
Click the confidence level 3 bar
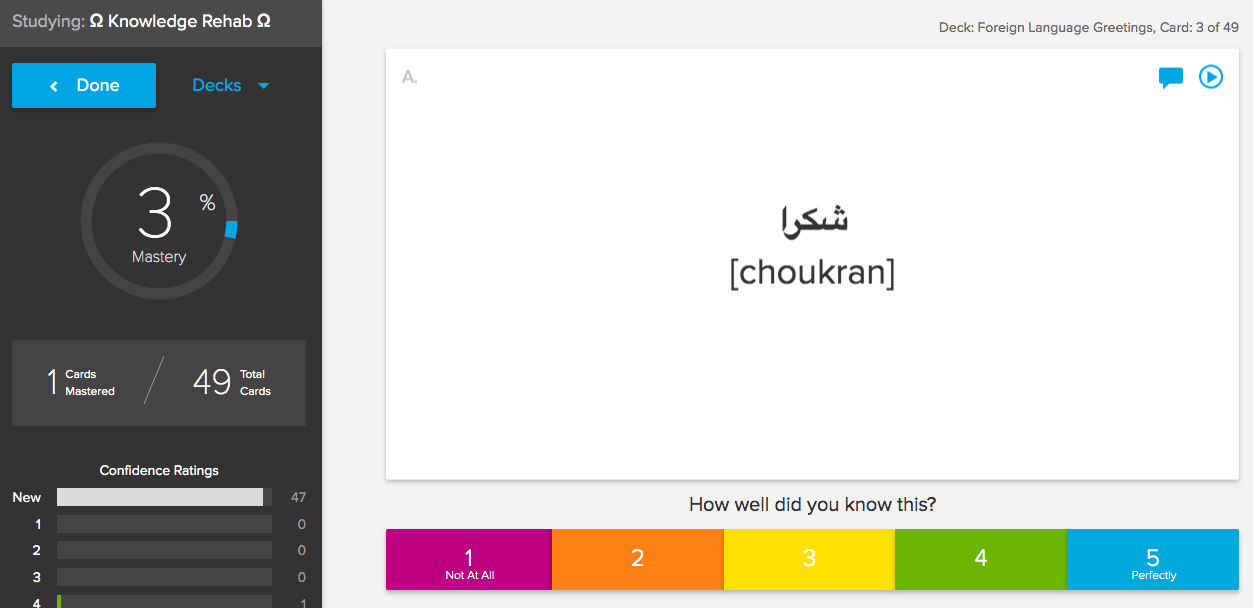coord(164,576)
